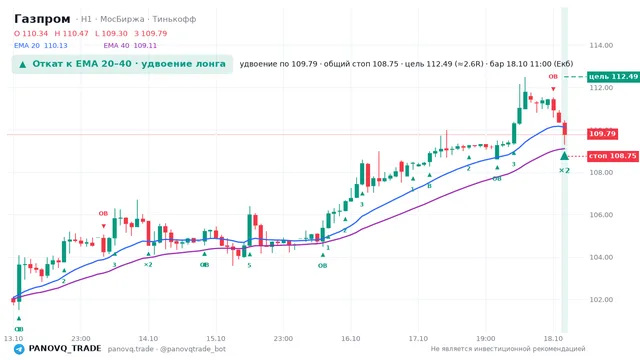Click the disclaimer "Не является инвестиционной рекомендацией"
Viewport: 640px width, 360px height.
508,349
